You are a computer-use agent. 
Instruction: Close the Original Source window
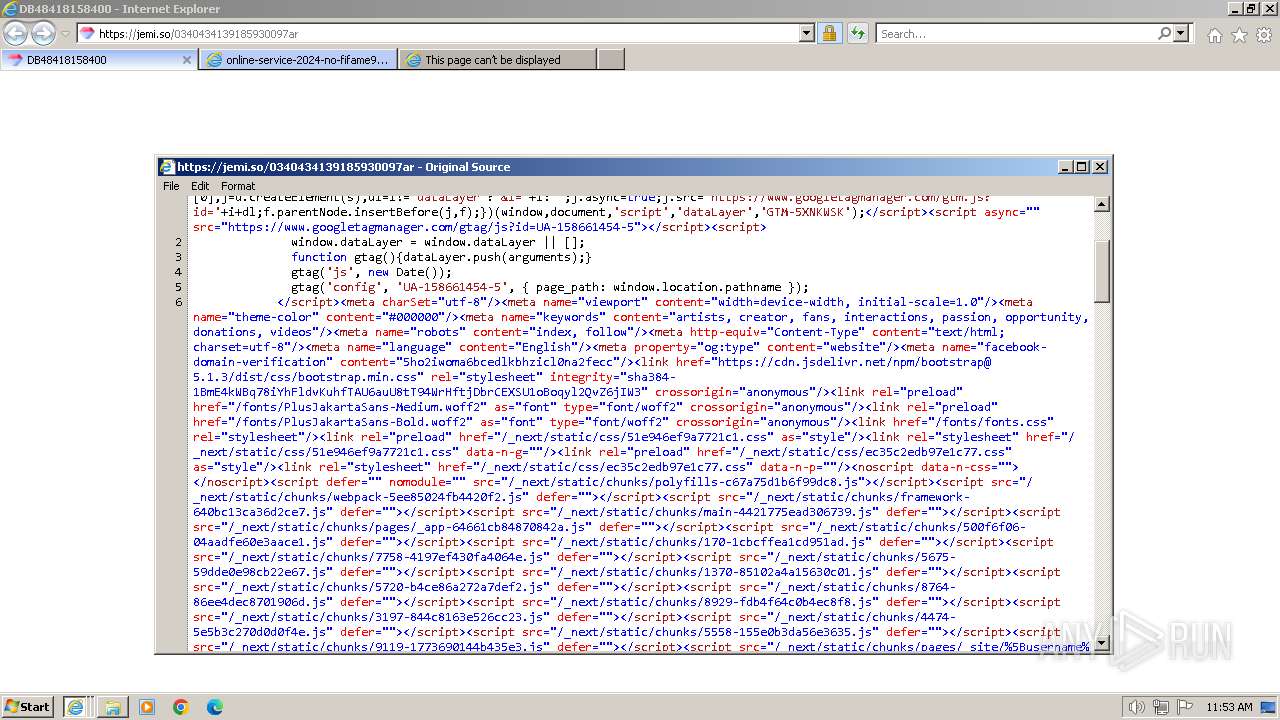click(x=1100, y=167)
